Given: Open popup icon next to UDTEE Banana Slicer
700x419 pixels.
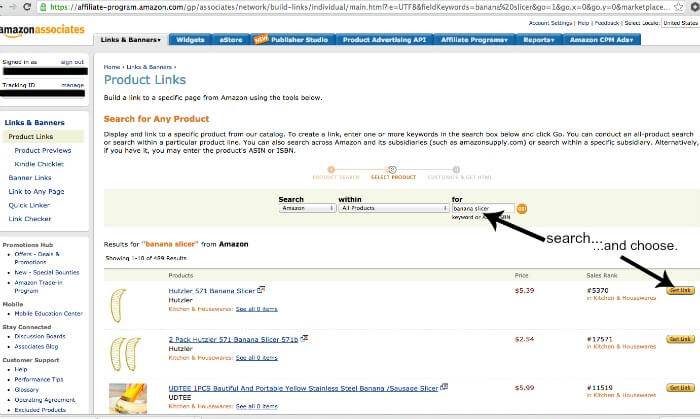Looking at the screenshot, I should pyautogui.click(x=444, y=387).
